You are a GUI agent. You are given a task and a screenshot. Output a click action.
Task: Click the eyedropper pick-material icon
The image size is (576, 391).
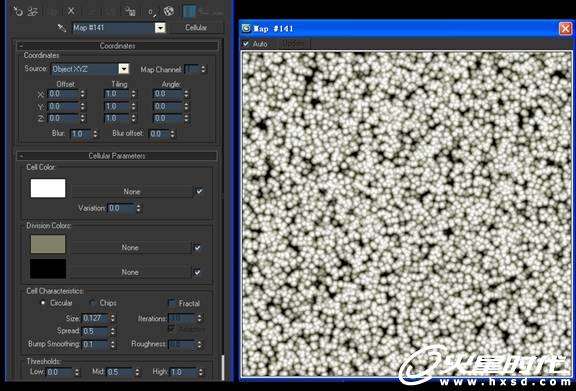(61, 28)
